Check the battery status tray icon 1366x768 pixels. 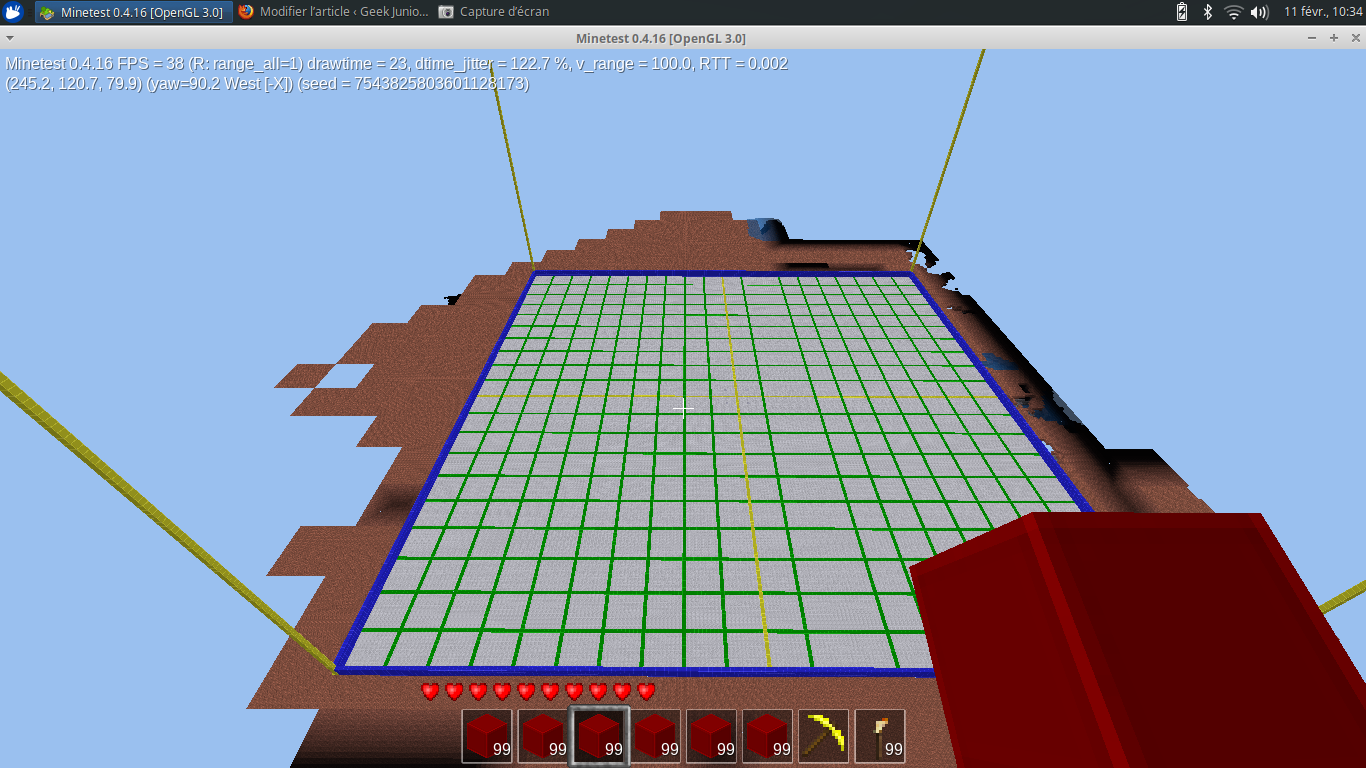click(x=1182, y=12)
